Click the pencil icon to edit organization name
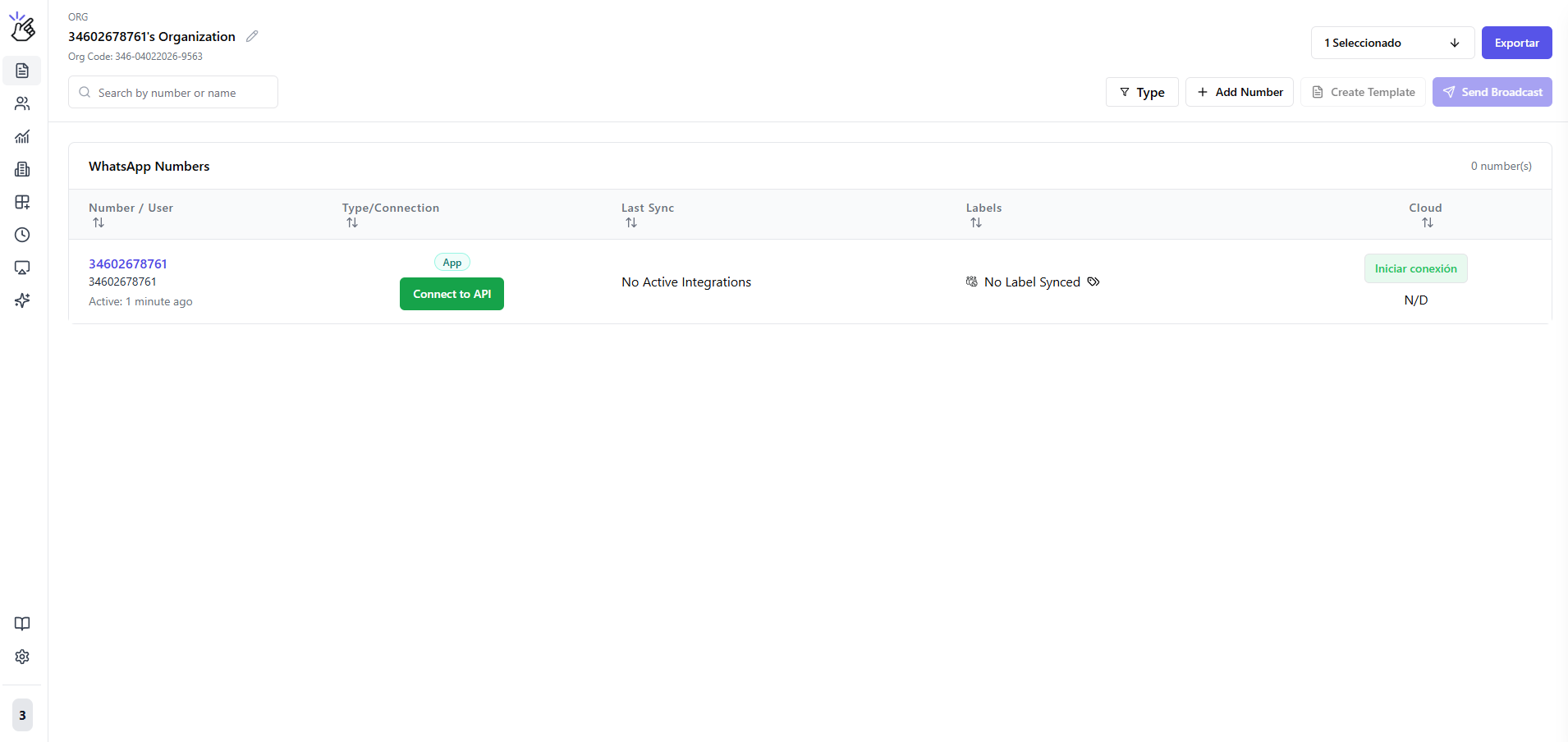 [252, 36]
